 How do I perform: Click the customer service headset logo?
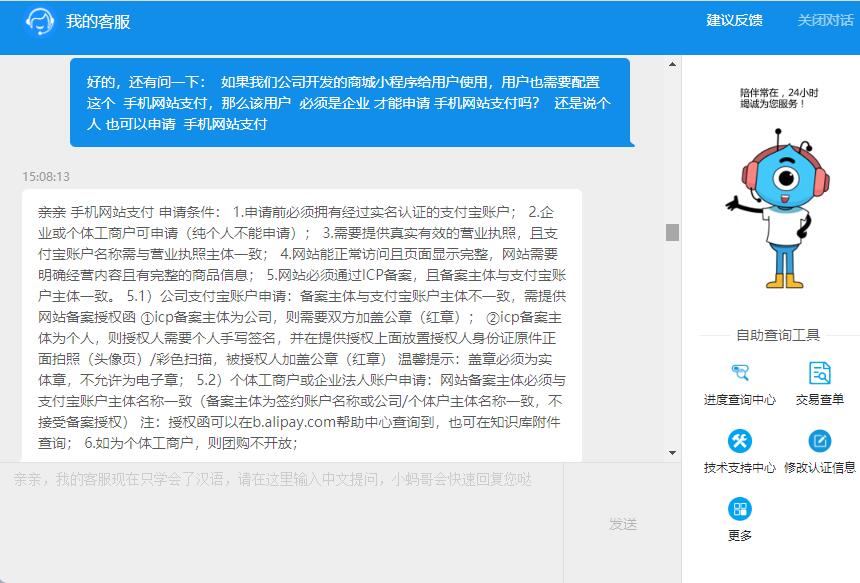pos(39,22)
